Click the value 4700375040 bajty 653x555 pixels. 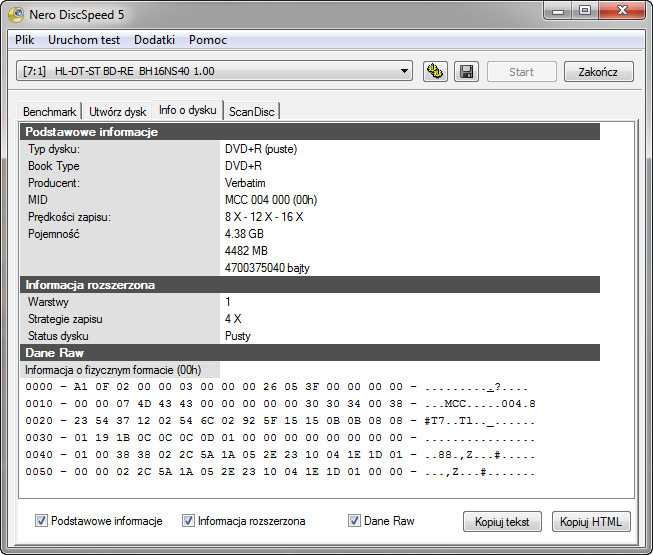267,268
